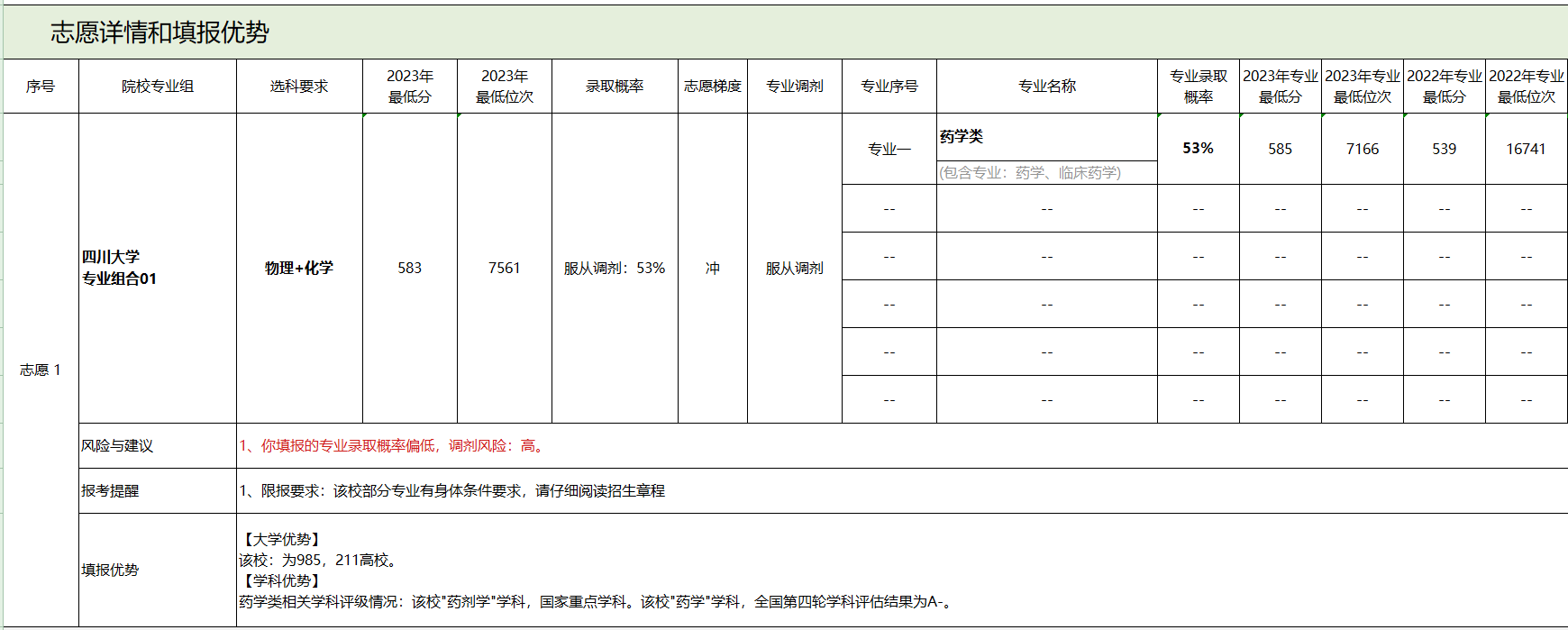Click the title "志愿详情和填报优势"
This screenshot has height=630, width=1568.
pos(160,32)
